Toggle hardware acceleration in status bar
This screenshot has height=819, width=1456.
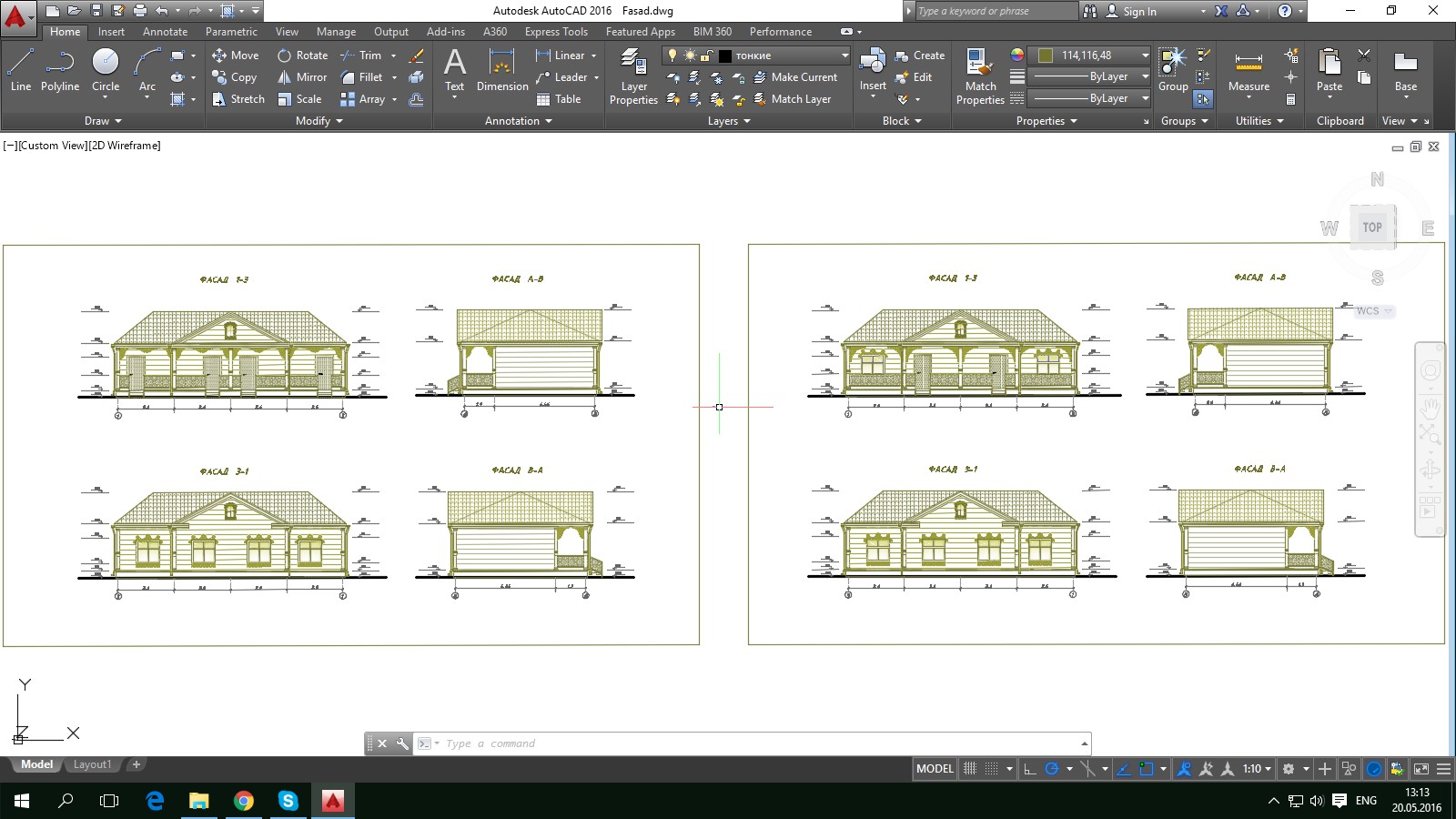coord(1374,769)
